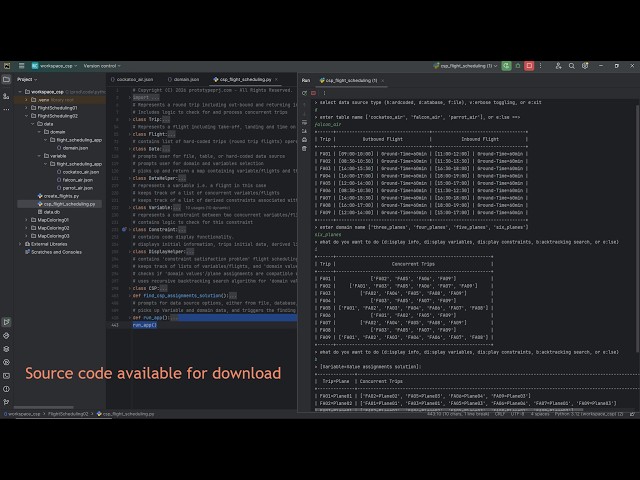The height and width of the screenshot is (480, 640).
Task: Open the Project tool window icon
Action: [6, 80]
